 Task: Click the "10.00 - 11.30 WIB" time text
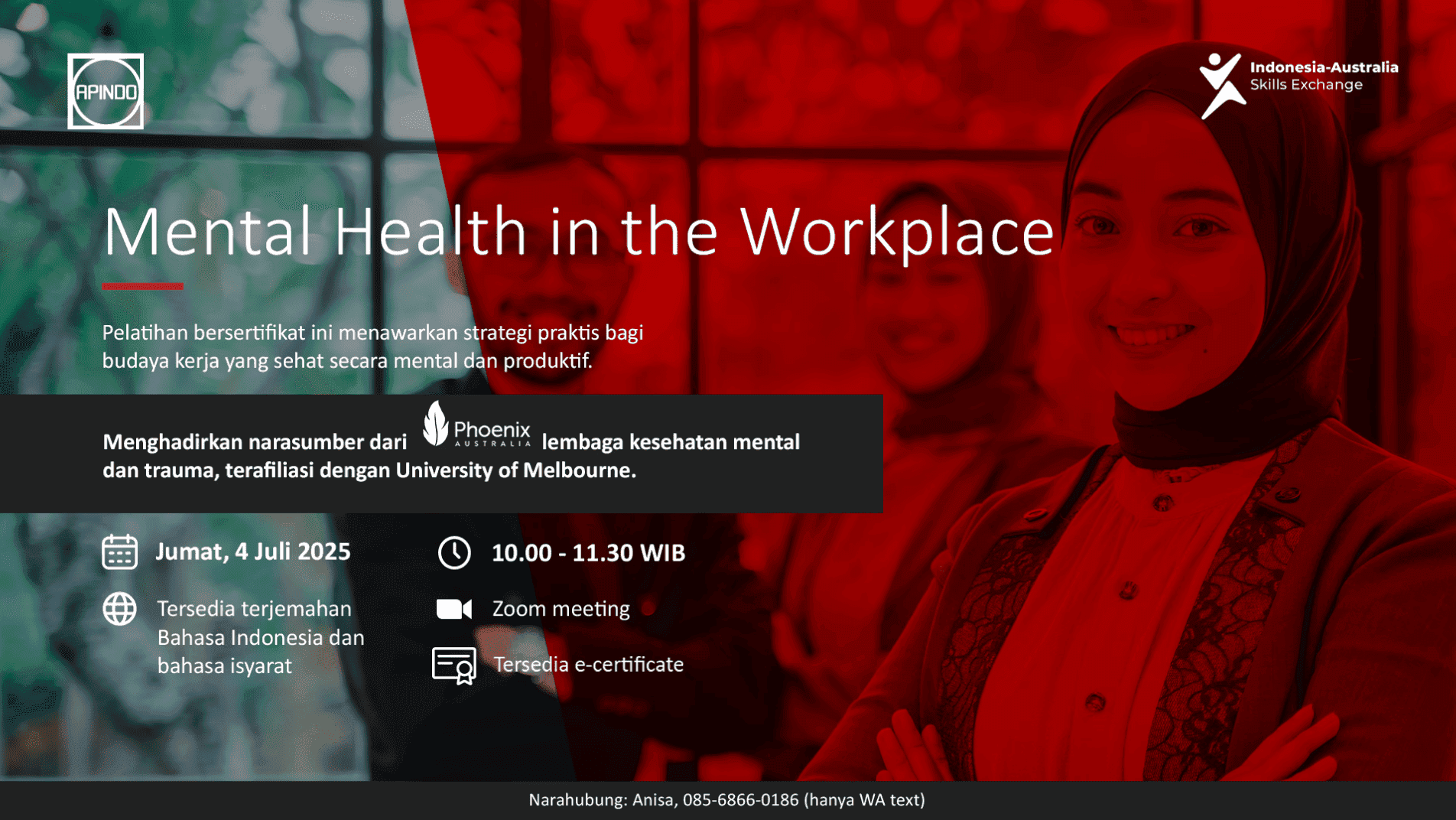[x=588, y=553]
